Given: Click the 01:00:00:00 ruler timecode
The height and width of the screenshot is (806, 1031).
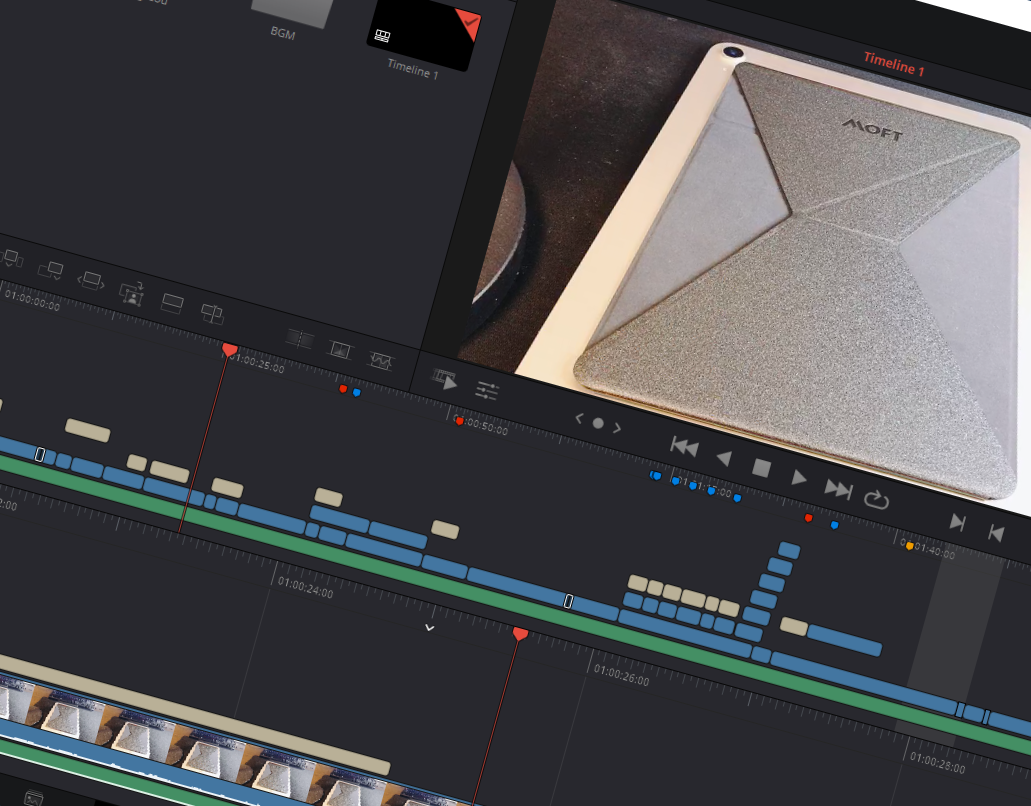Looking at the screenshot, I should 32,300.
